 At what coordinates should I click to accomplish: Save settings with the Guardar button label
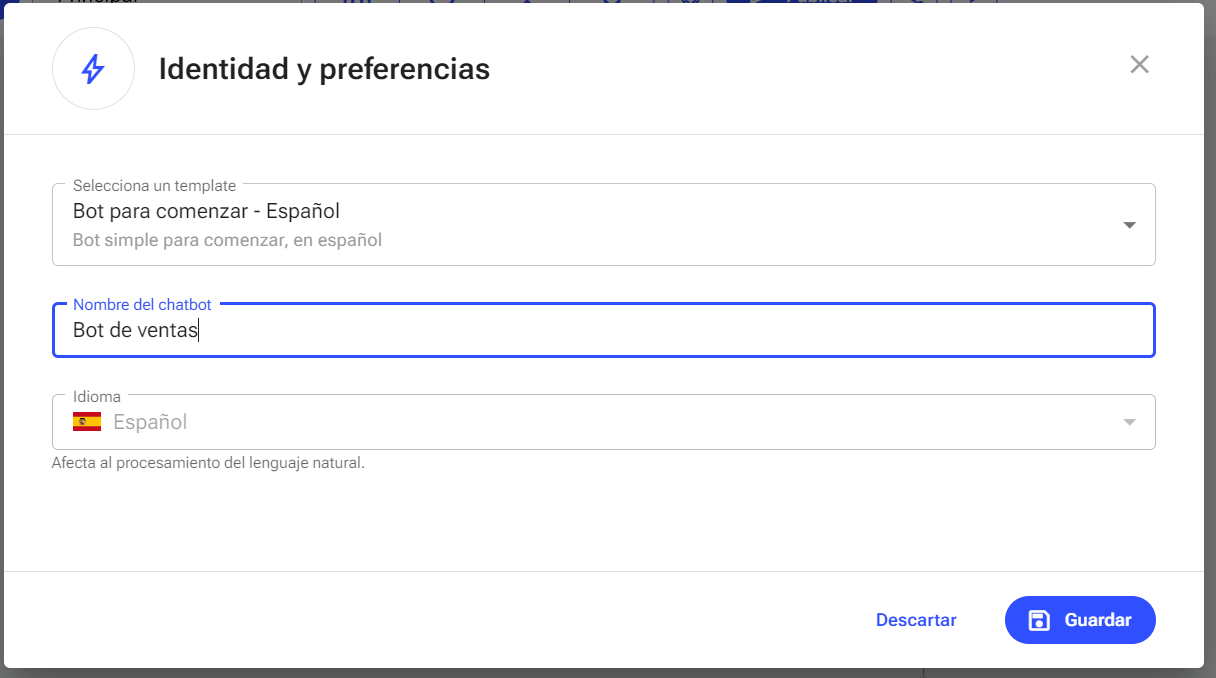click(x=1098, y=620)
